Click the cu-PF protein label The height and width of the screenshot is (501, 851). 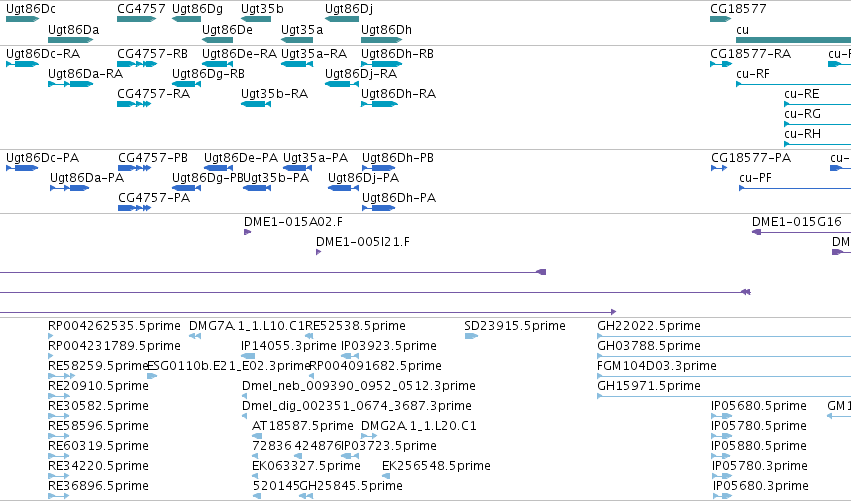point(755,178)
